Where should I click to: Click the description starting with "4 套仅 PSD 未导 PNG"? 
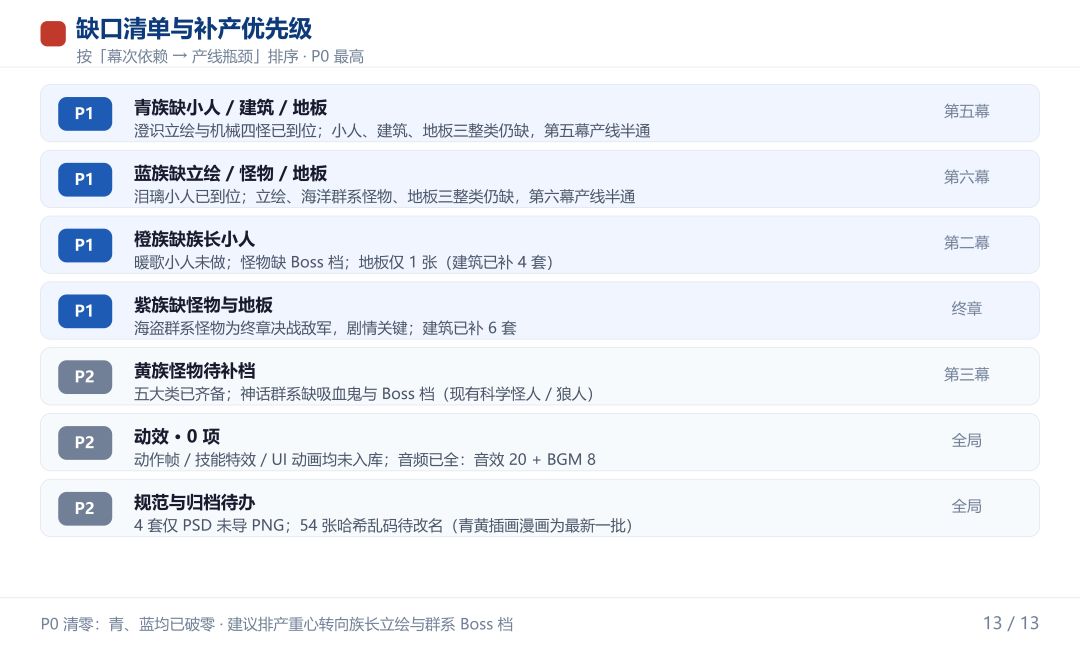pos(383,526)
